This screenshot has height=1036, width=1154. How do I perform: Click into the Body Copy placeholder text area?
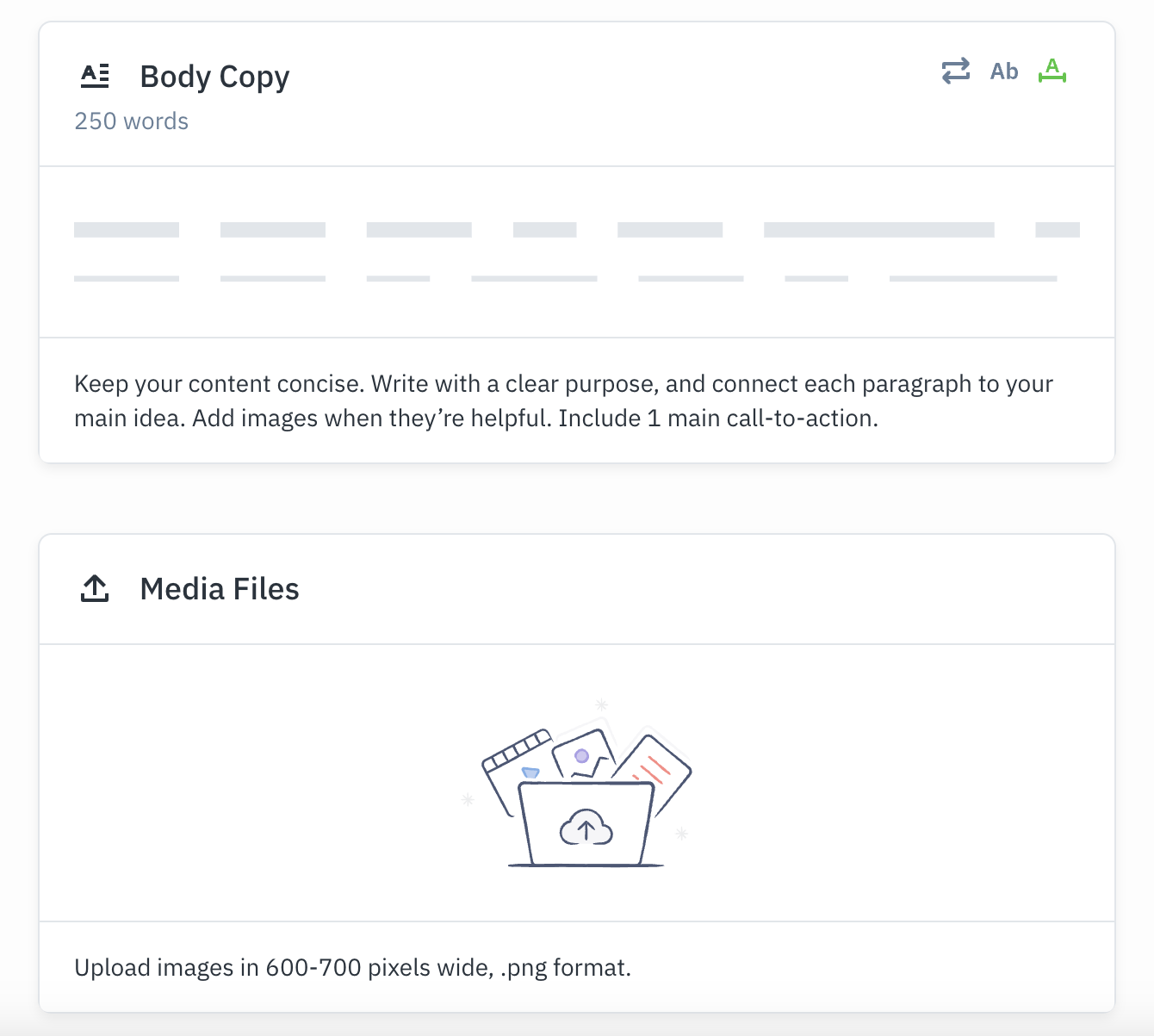pyautogui.click(x=577, y=252)
